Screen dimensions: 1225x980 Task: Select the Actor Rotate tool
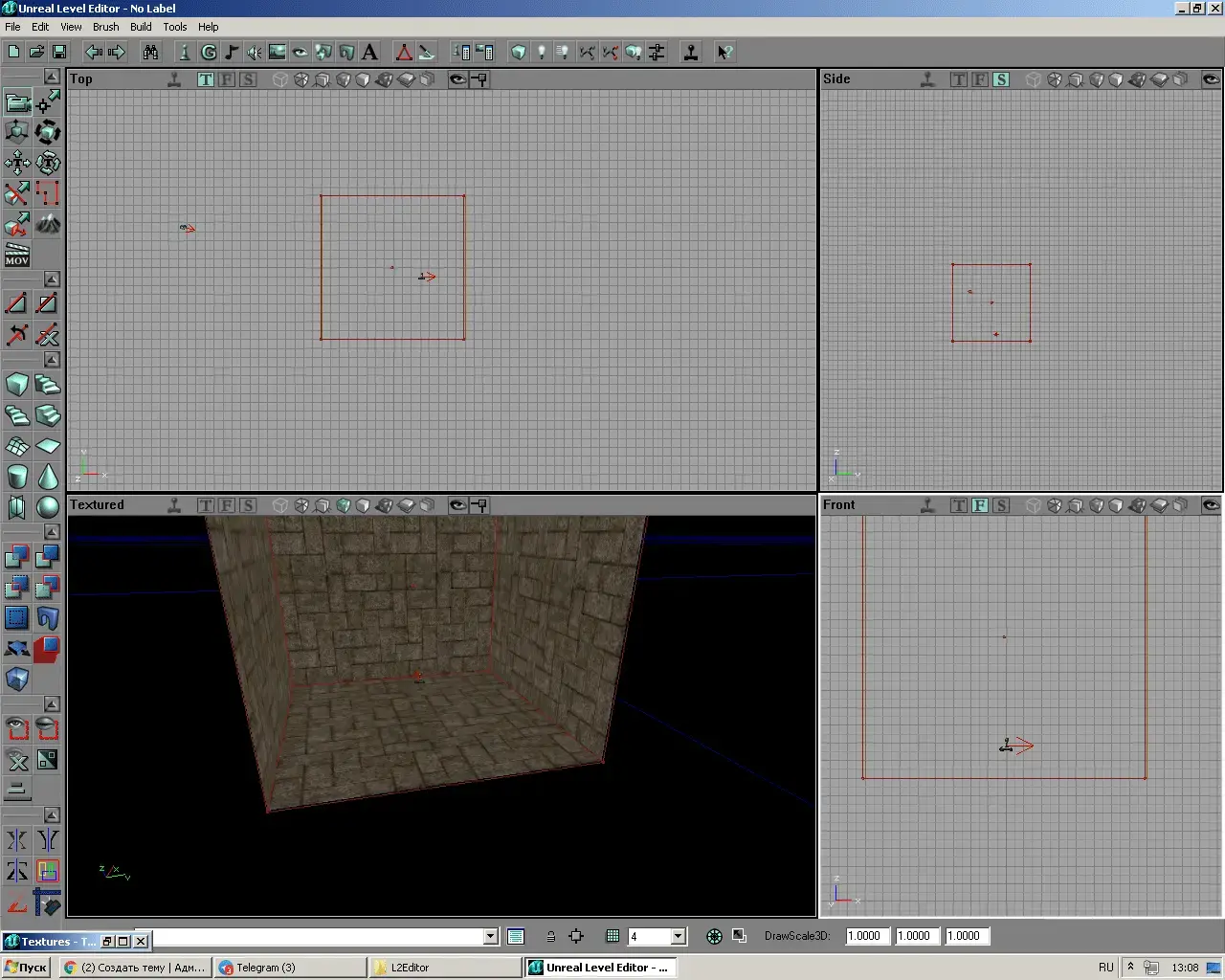pyautogui.click(x=48, y=132)
